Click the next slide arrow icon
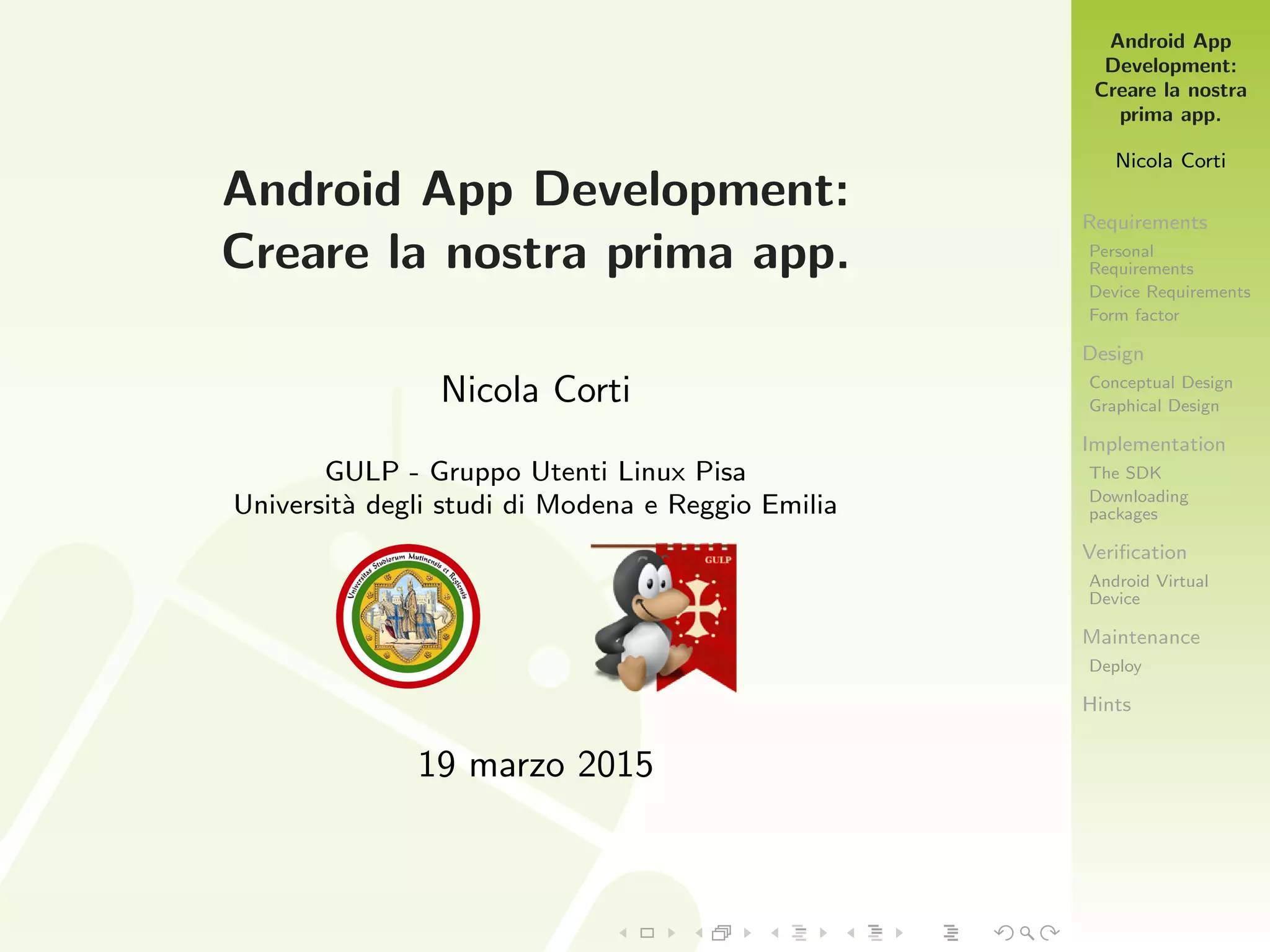Viewport: 1270px width, 952px height. 672,933
